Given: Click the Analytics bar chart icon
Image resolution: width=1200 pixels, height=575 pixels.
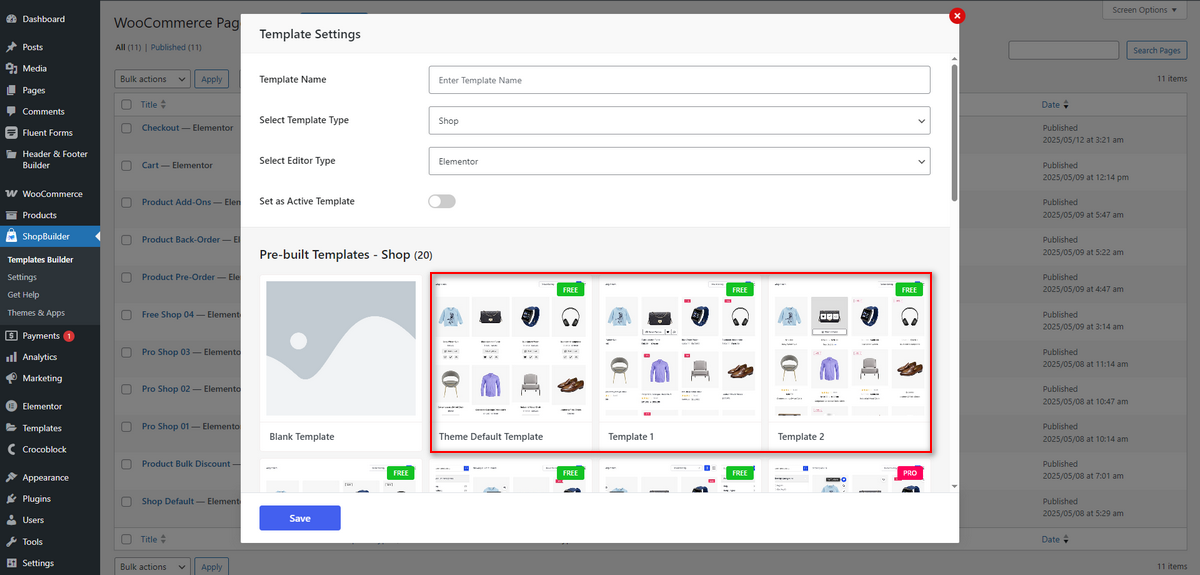Looking at the screenshot, I should [x=11, y=357].
